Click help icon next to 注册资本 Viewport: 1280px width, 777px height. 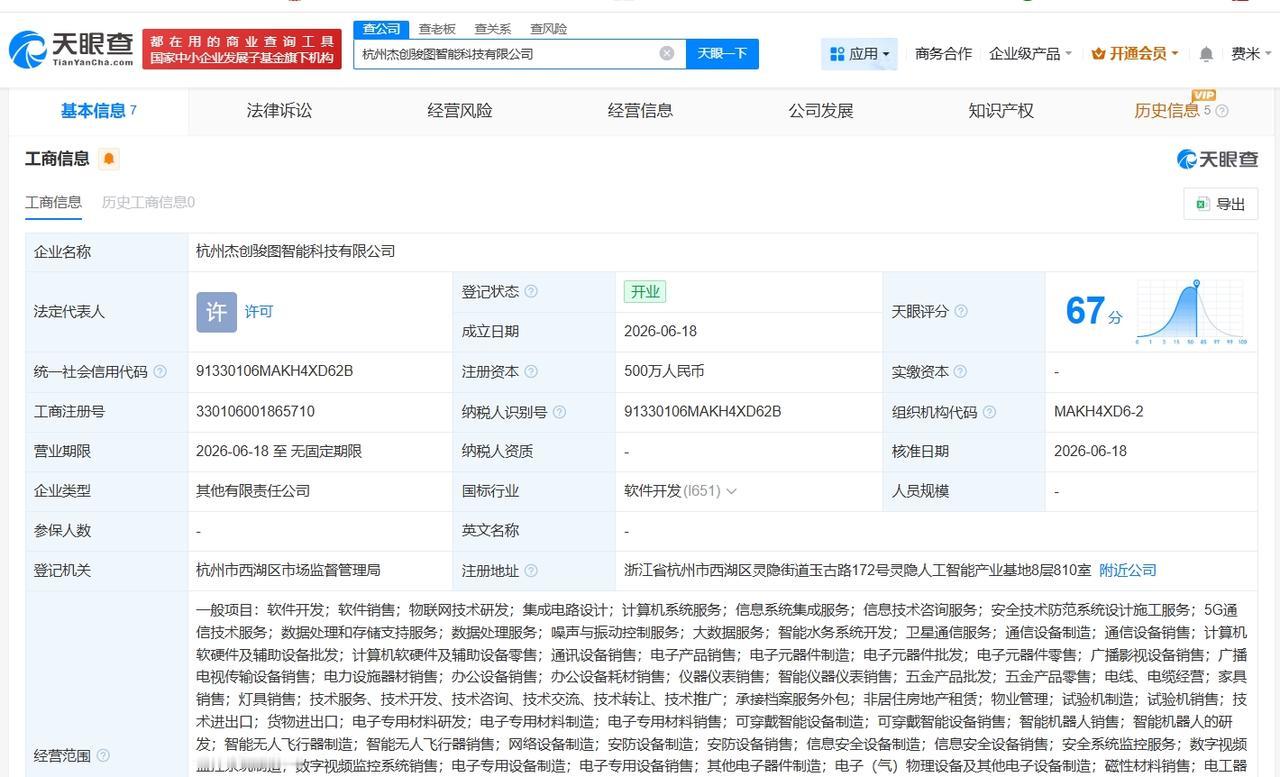[531, 371]
